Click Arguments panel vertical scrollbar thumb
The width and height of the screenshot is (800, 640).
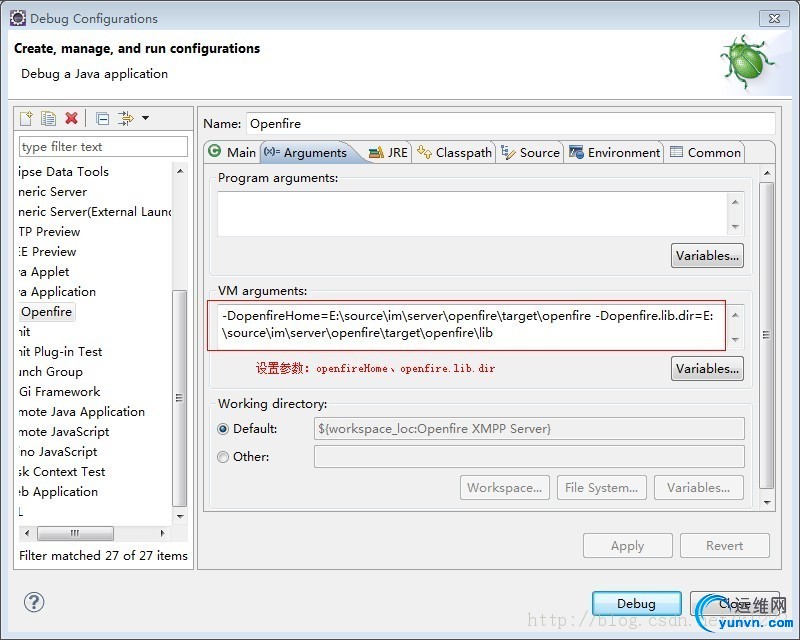[x=766, y=335]
